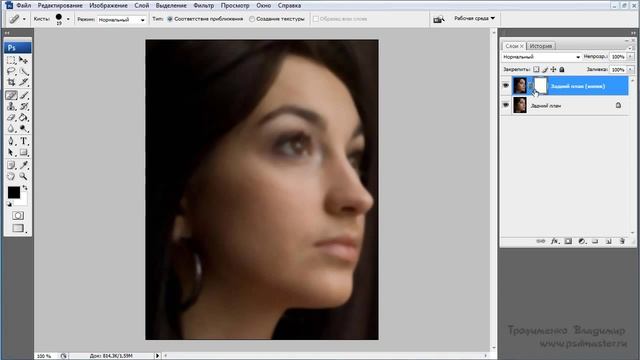Select the Eraser tool
This screenshot has width=640, height=360.
pyautogui.click(x=11, y=118)
